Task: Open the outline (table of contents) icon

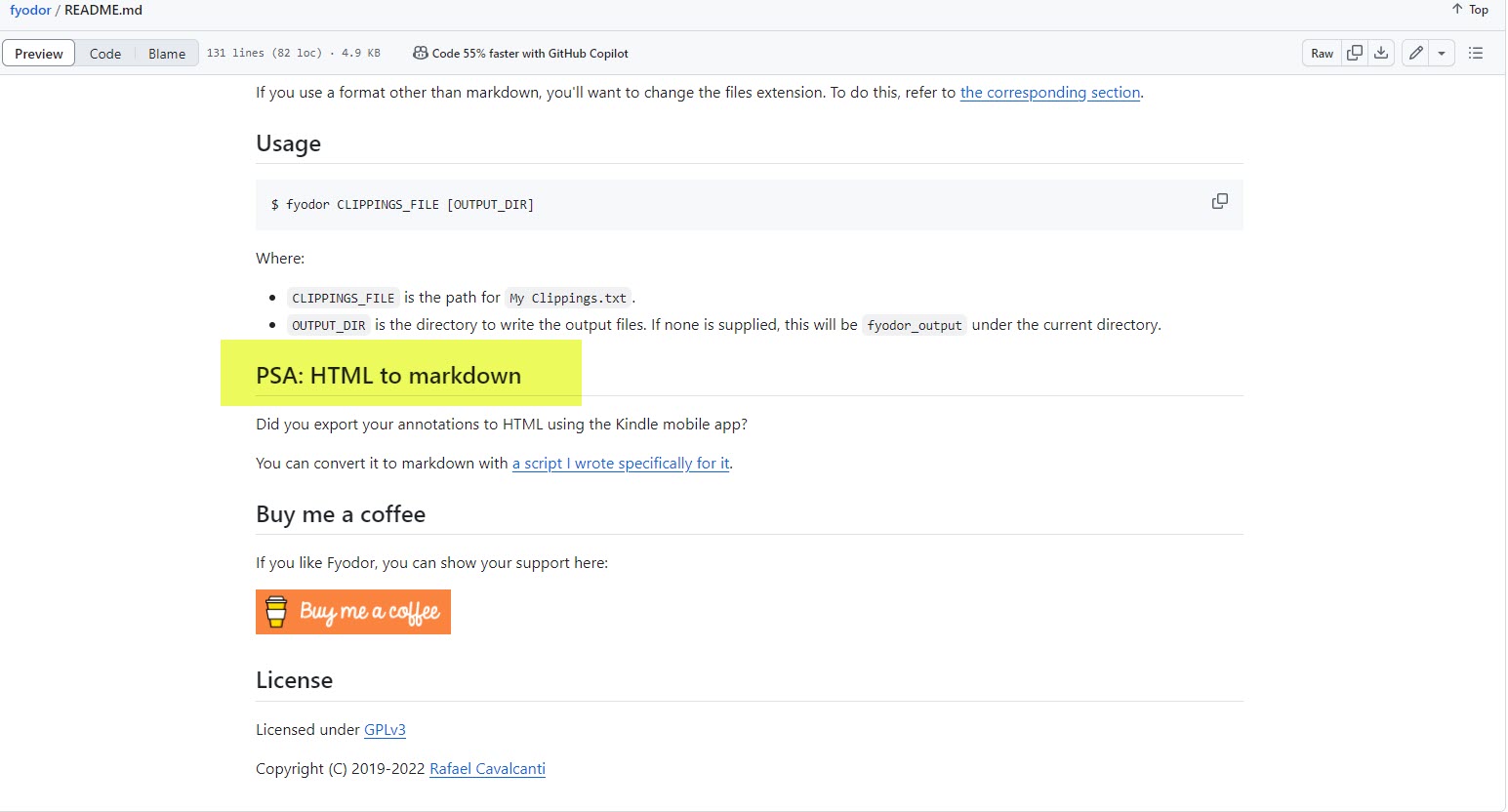Action: coord(1476,54)
